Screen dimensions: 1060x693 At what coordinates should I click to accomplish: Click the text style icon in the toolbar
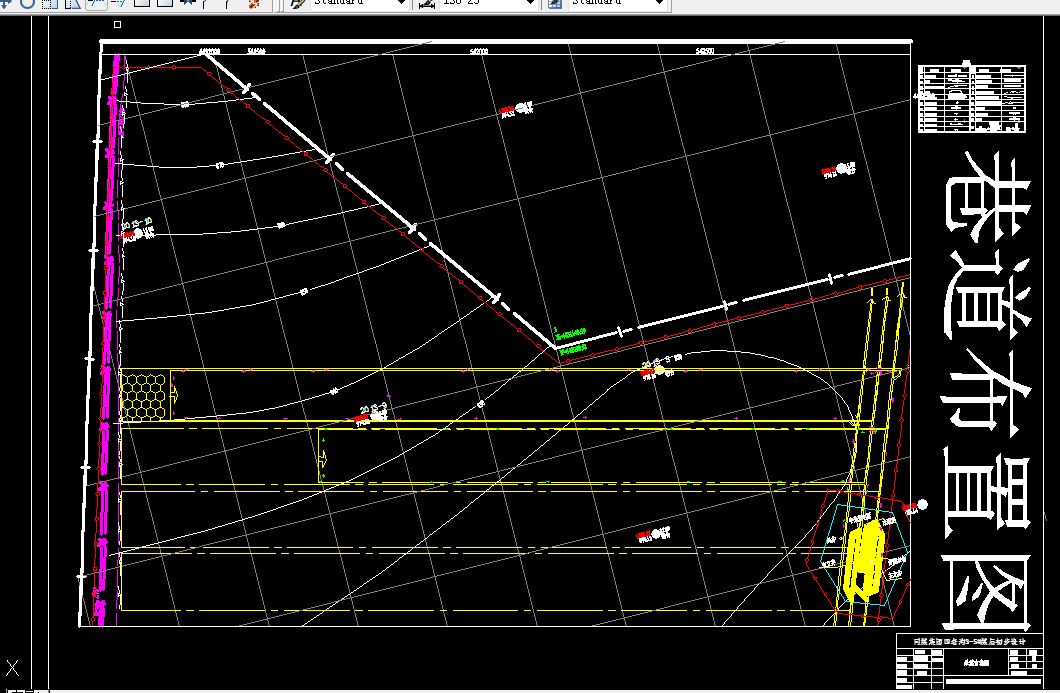297,3
